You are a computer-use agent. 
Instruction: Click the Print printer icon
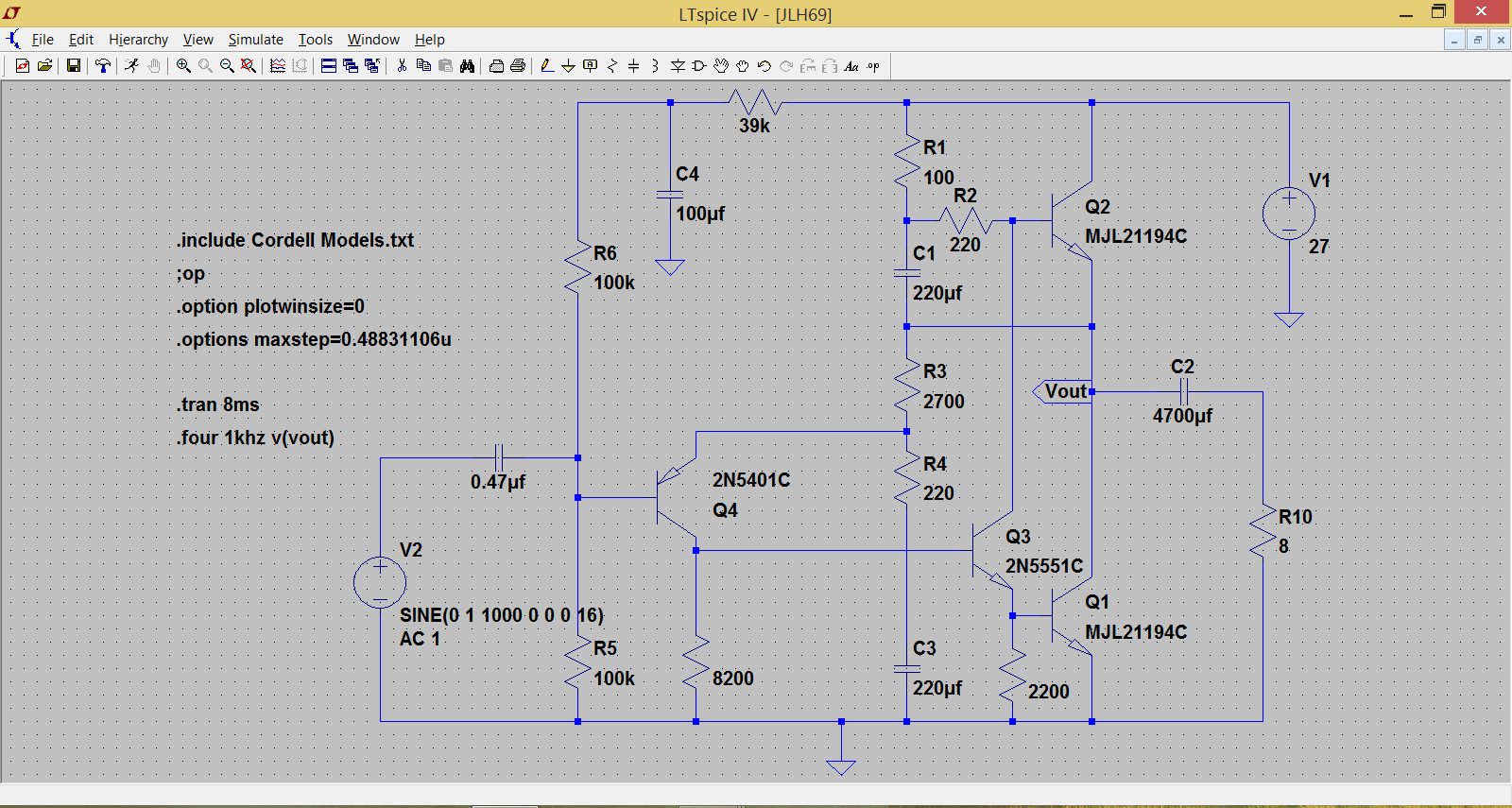tap(518, 65)
